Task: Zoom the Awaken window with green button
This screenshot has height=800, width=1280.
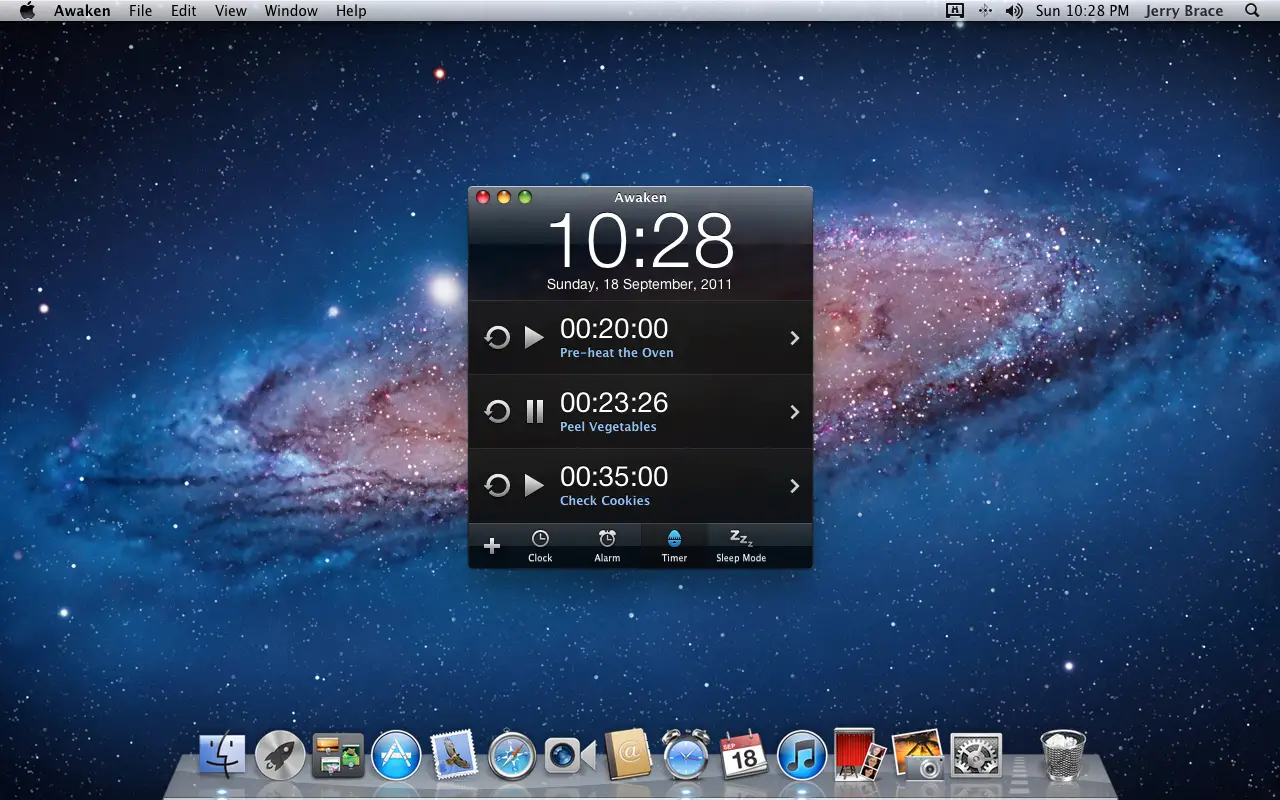Action: pyautogui.click(x=524, y=198)
